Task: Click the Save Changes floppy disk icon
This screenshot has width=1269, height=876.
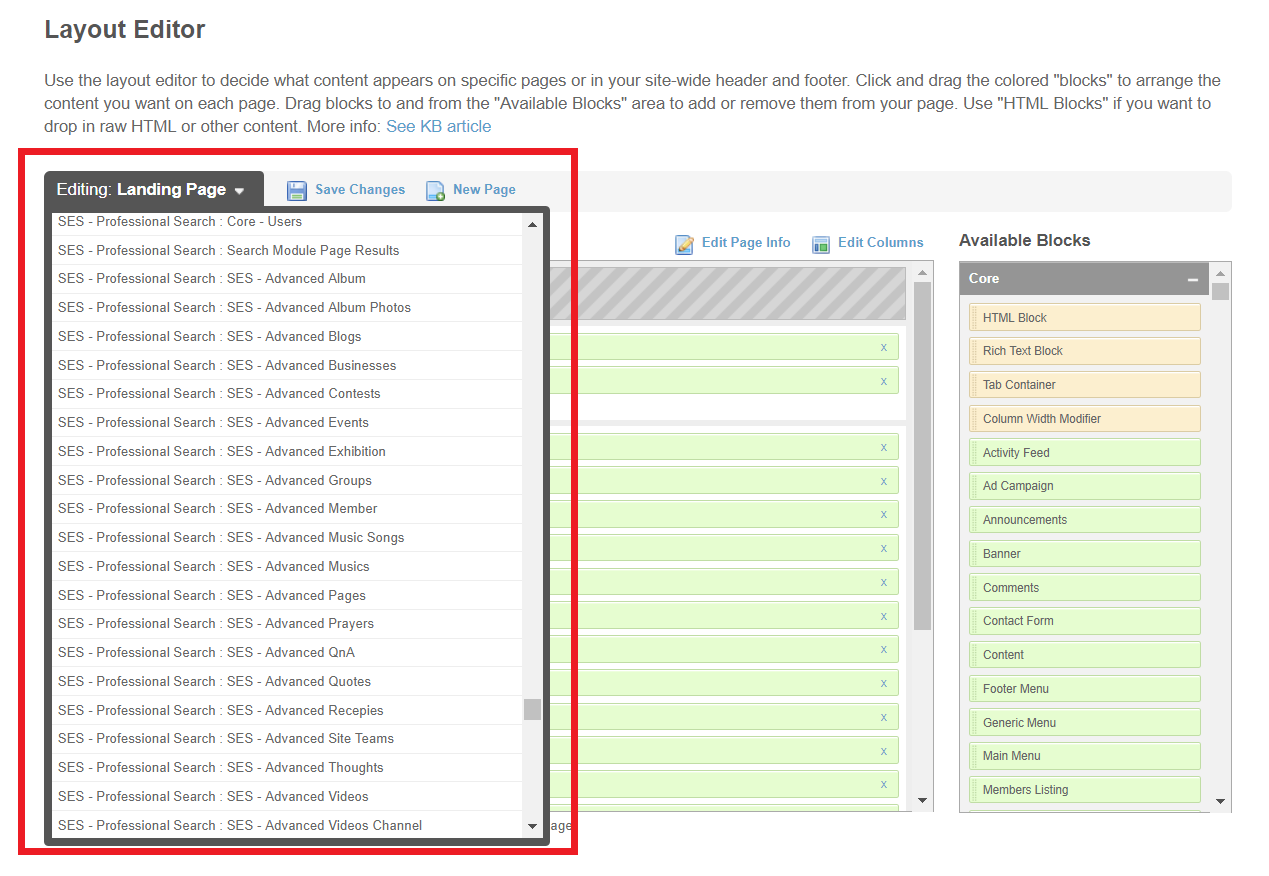Action: click(297, 191)
